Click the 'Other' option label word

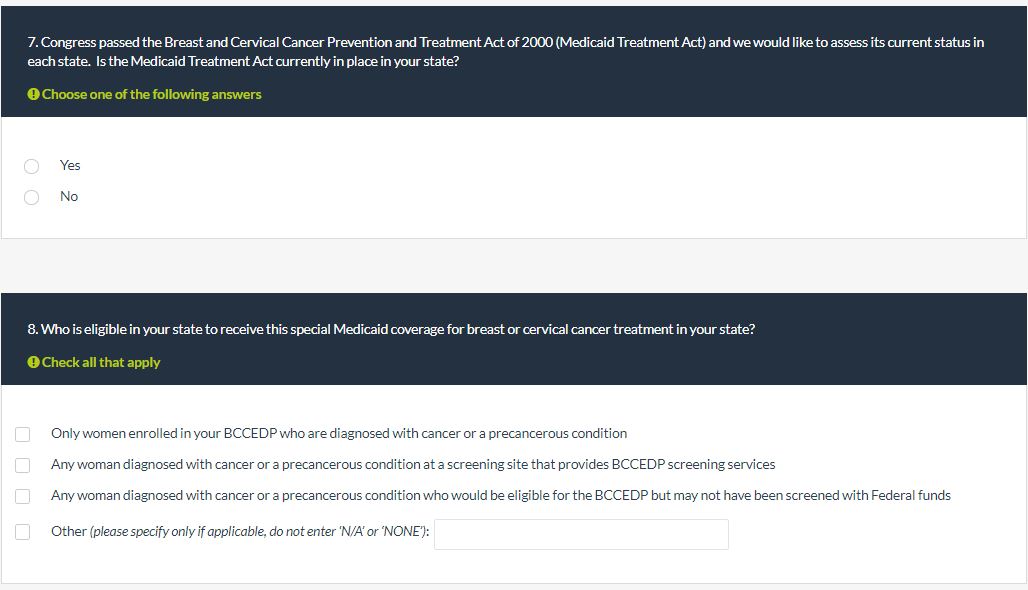(x=68, y=531)
